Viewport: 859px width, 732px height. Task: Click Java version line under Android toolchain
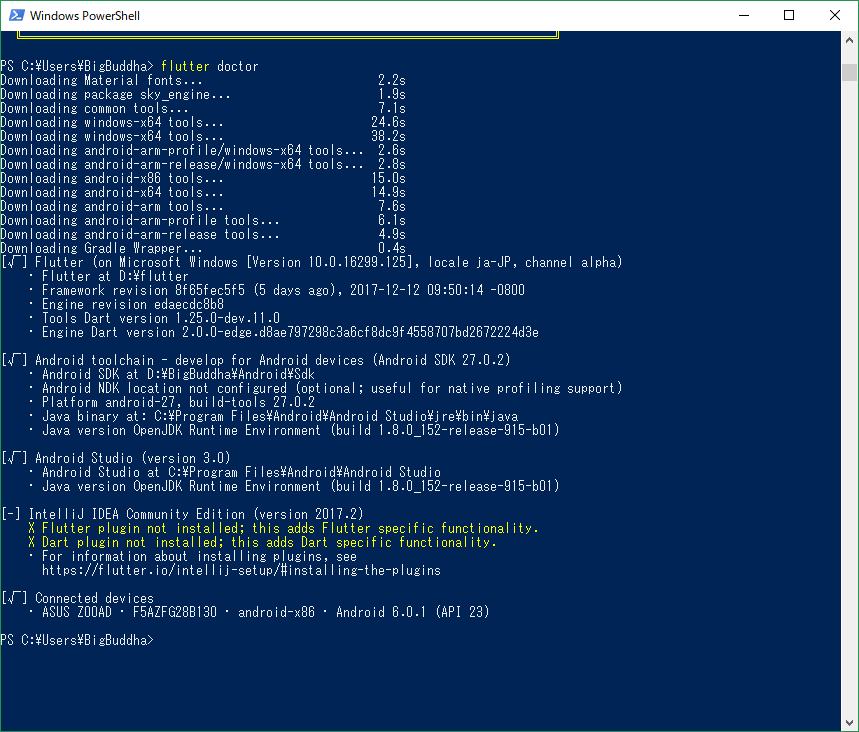(x=294, y=431)
